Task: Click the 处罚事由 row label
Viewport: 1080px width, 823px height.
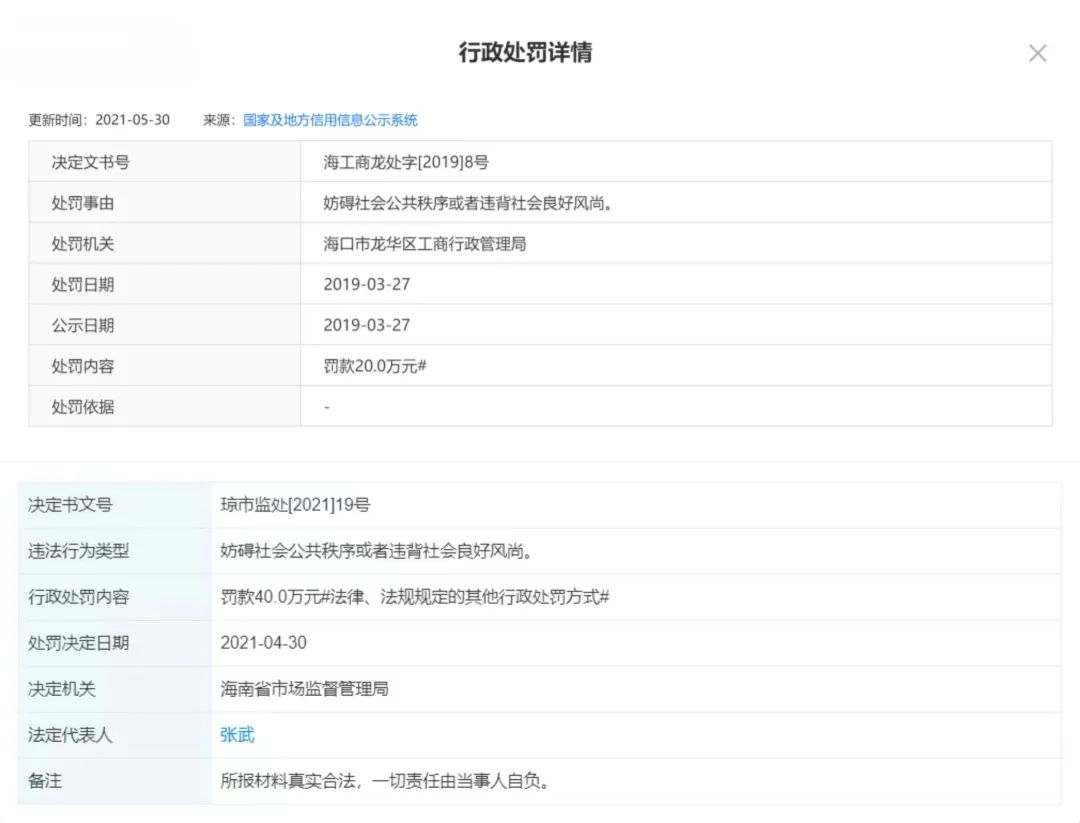Action: 83,203
